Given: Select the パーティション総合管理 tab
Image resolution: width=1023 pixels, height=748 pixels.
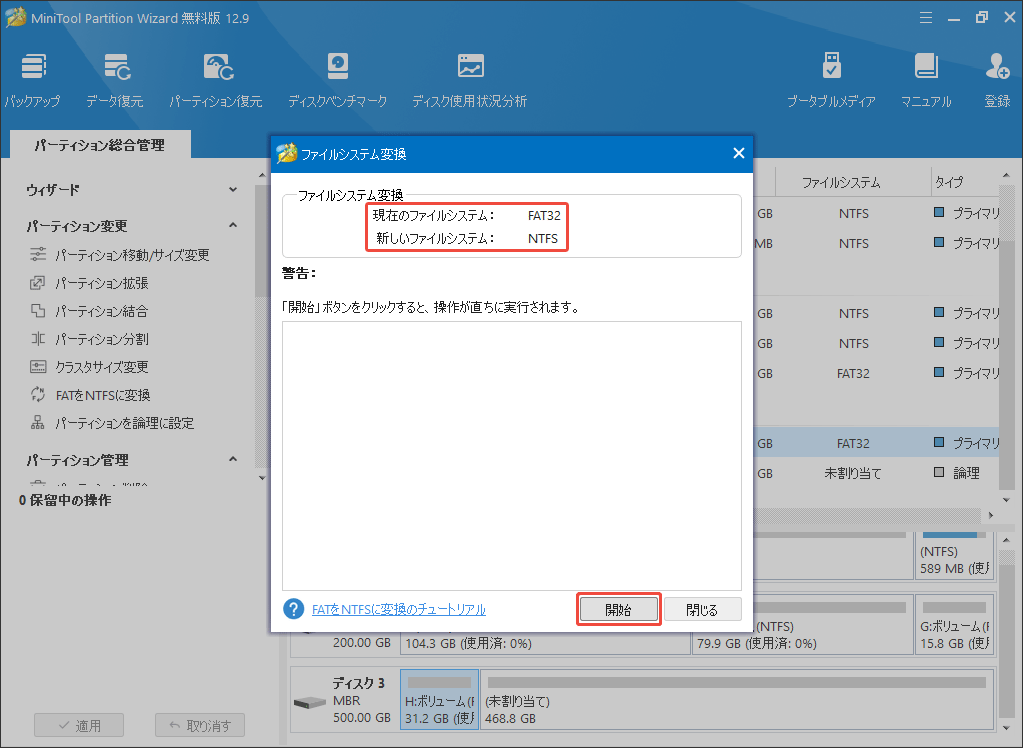Looking at the screenshot, I should point(100,145).
